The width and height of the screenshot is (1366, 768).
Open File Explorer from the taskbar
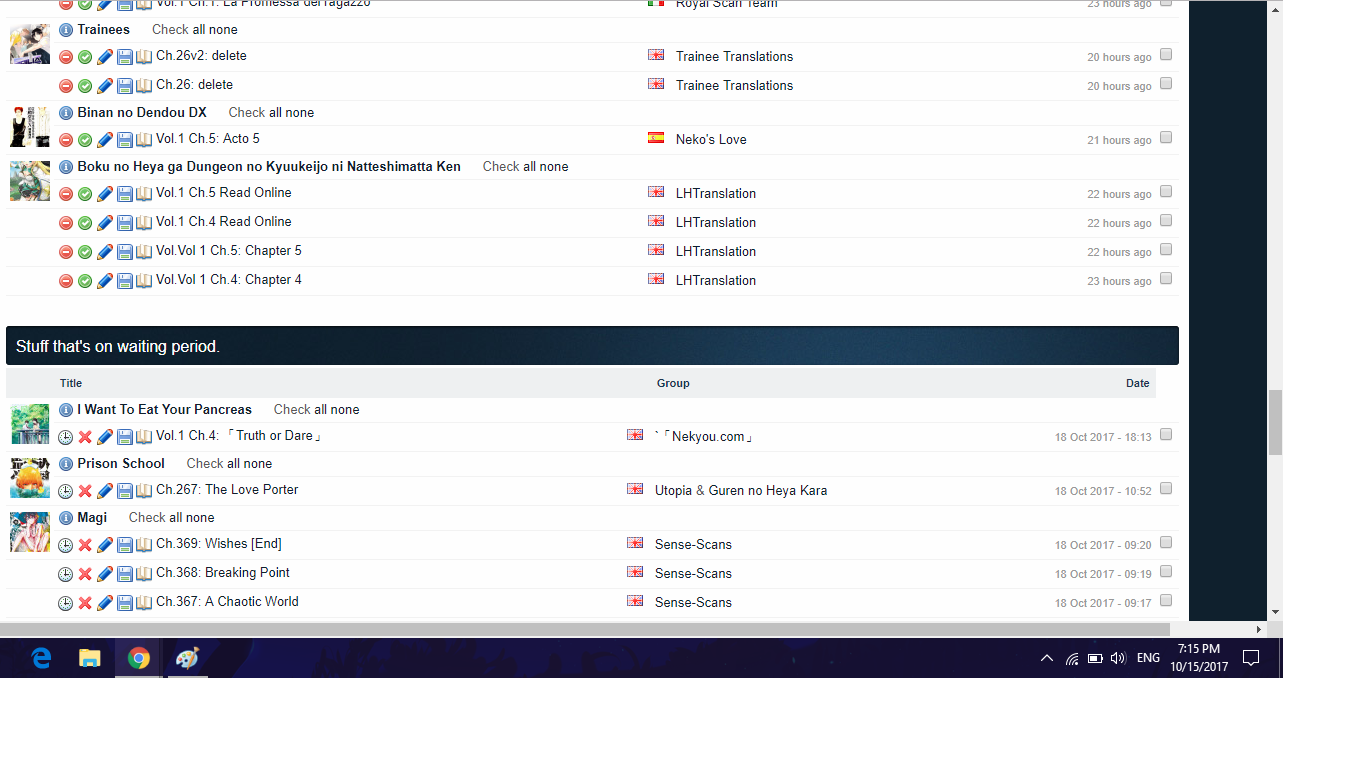click(90, 658)
